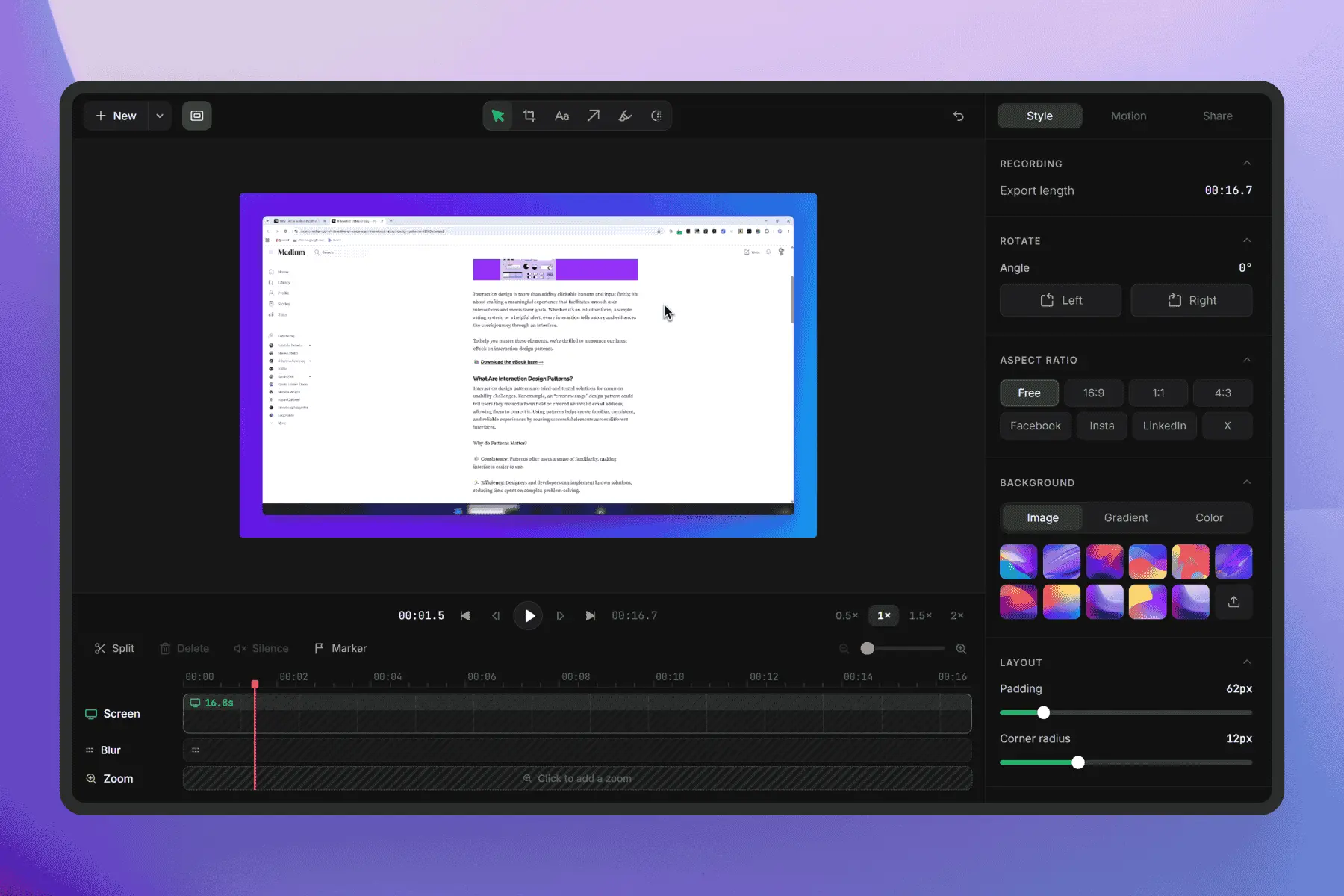This screenshot has height=896, width=1344.
Task: Set playback speed to 1.5×
Action: click(921, 615)
